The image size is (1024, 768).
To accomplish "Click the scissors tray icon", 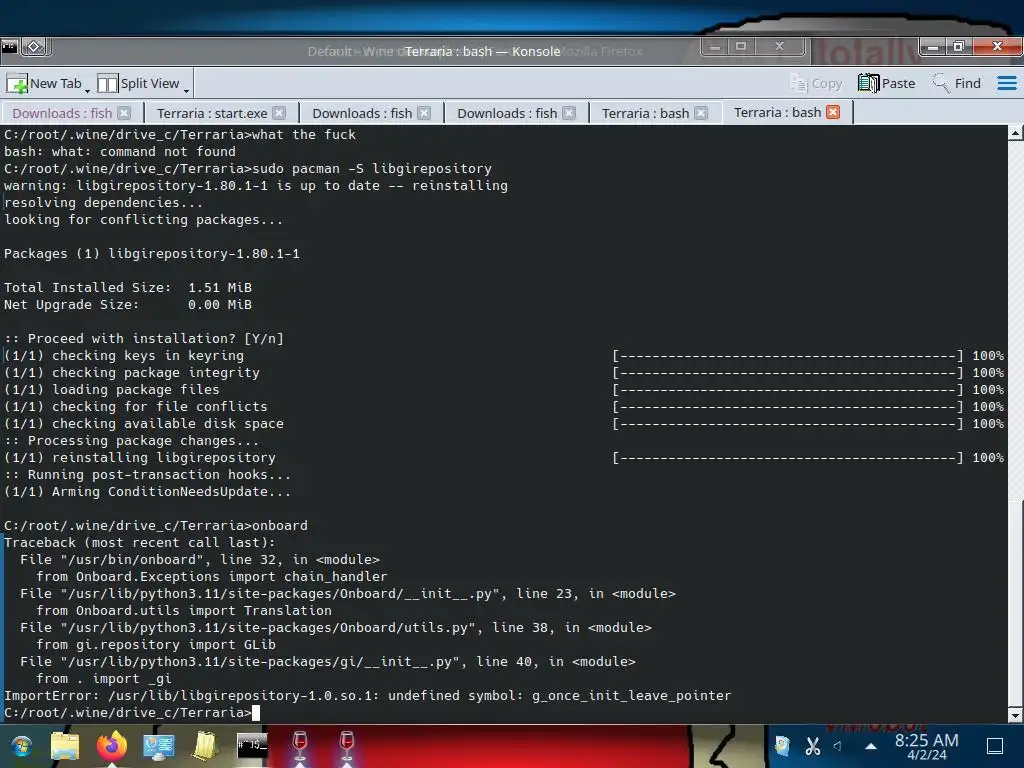I will click(x=812, y=746).
